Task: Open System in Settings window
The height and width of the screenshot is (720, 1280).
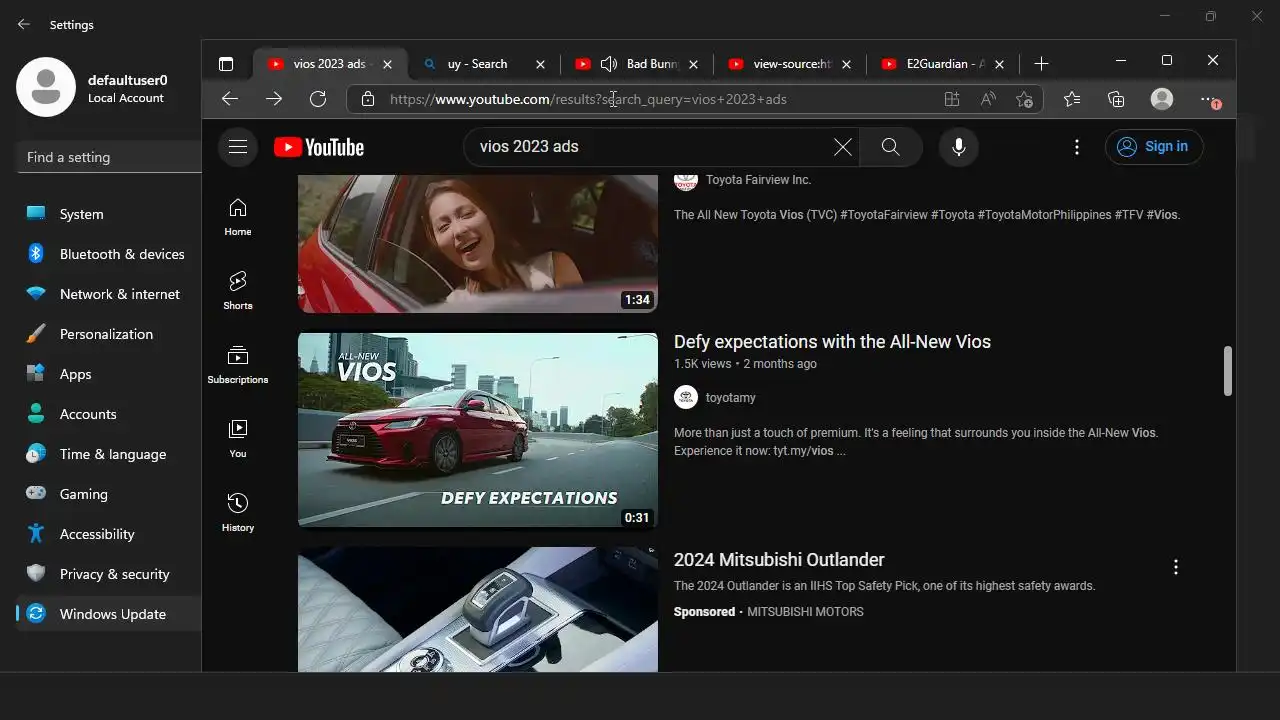Action: (109, 214)
